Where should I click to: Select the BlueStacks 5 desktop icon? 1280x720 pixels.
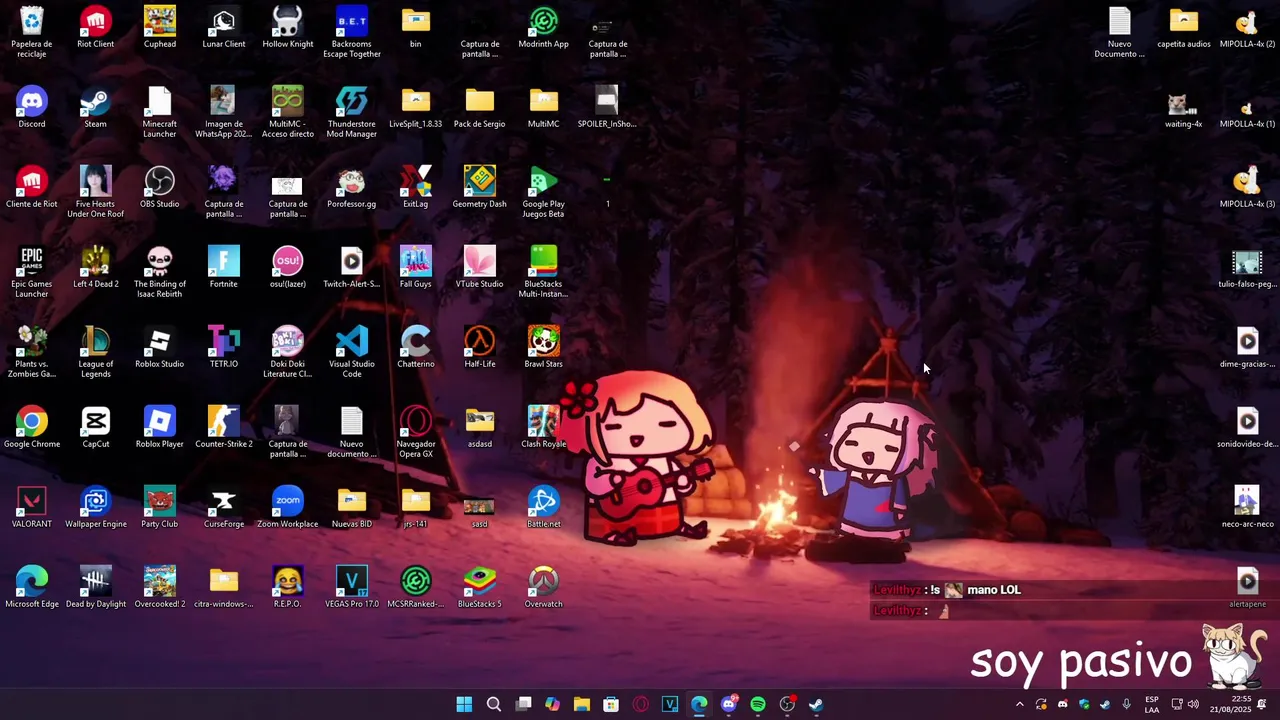pyautogui.click(x=480, y=588)
